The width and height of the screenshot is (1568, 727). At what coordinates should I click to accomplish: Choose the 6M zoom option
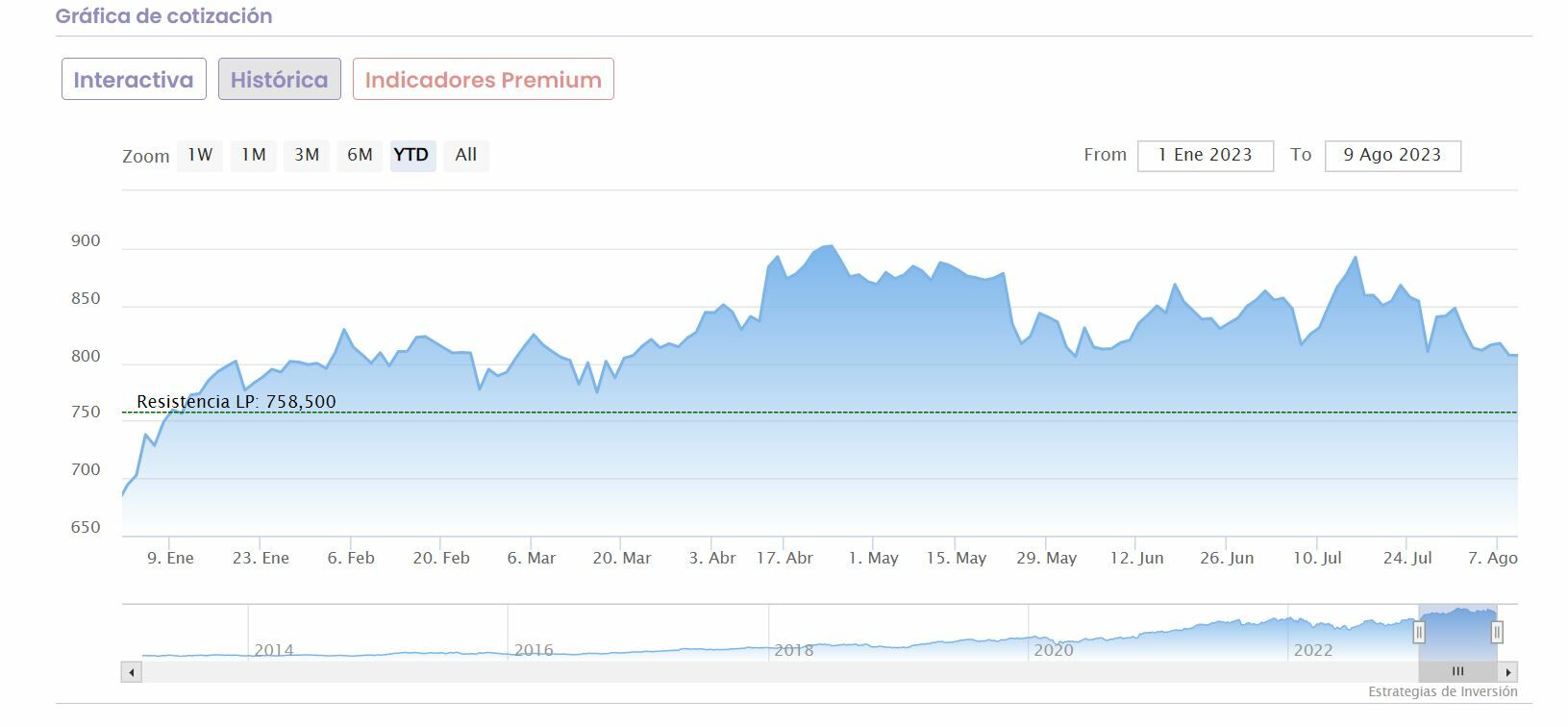coord(360,156)
